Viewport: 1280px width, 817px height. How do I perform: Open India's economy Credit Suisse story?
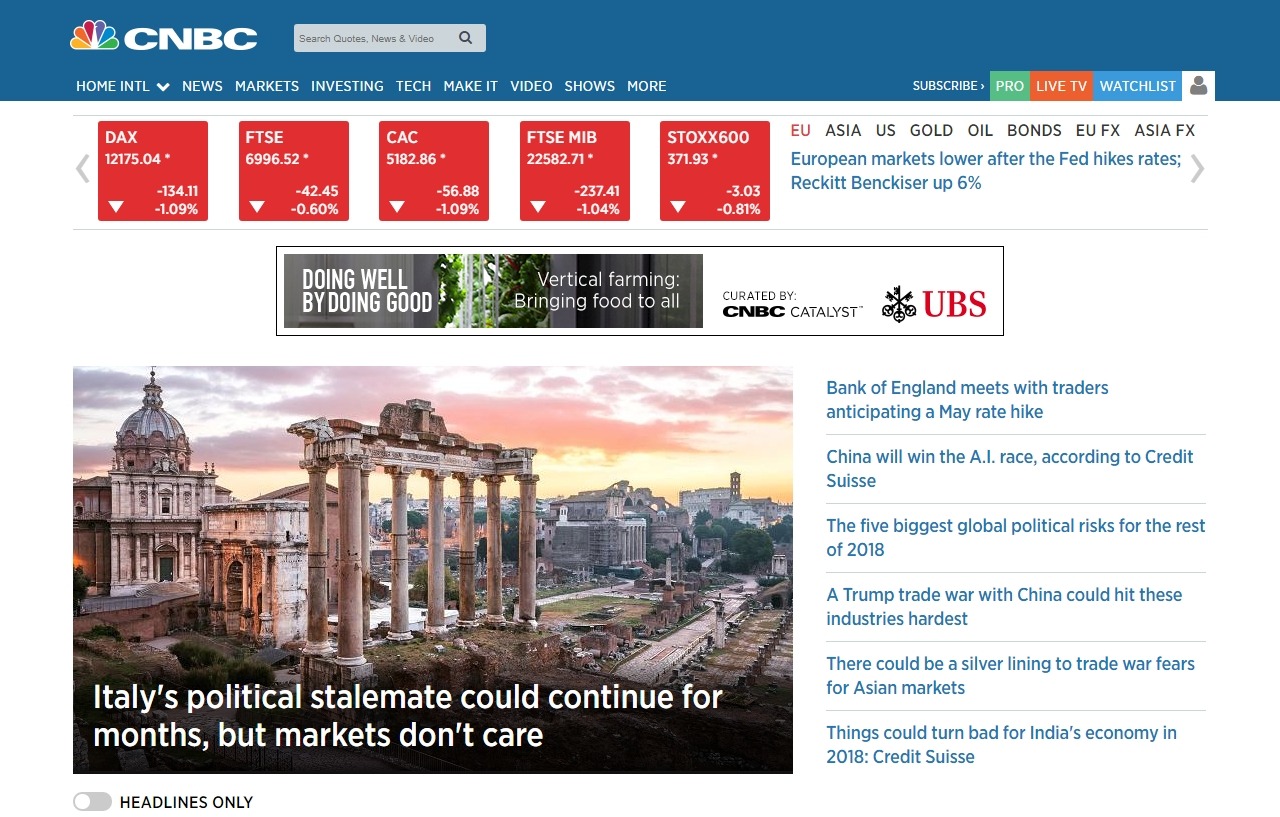pyautogui.click(x=1001, y=745)
